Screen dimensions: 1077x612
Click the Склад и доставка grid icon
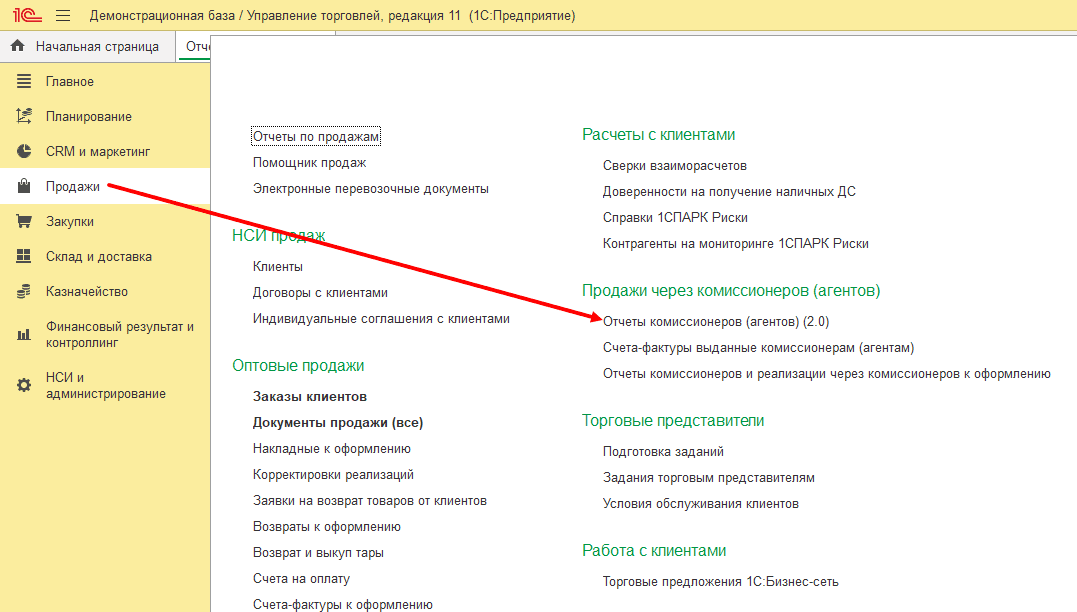(x=24, y=256)
